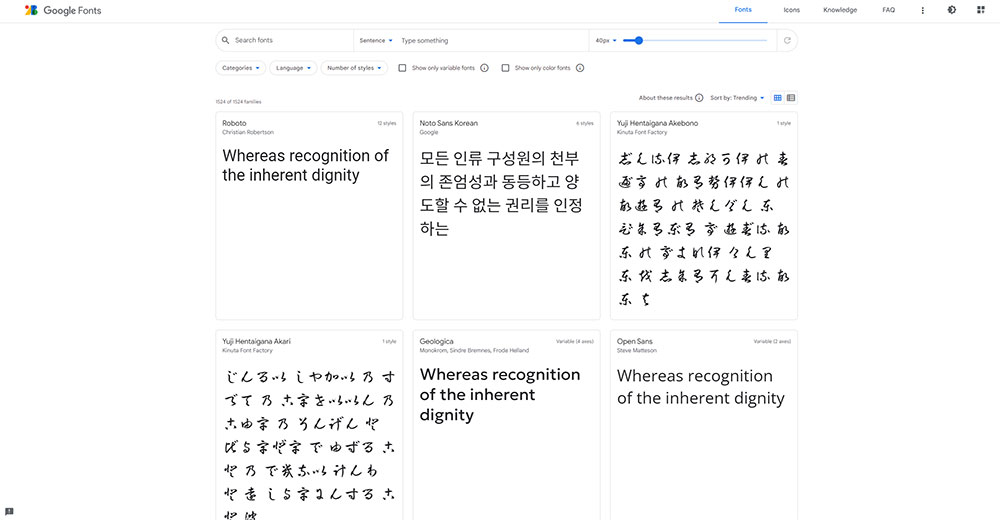Viewport: 1000px width, 520px height.
Task: Open the selected families grid icon
Action: (981, 10)
